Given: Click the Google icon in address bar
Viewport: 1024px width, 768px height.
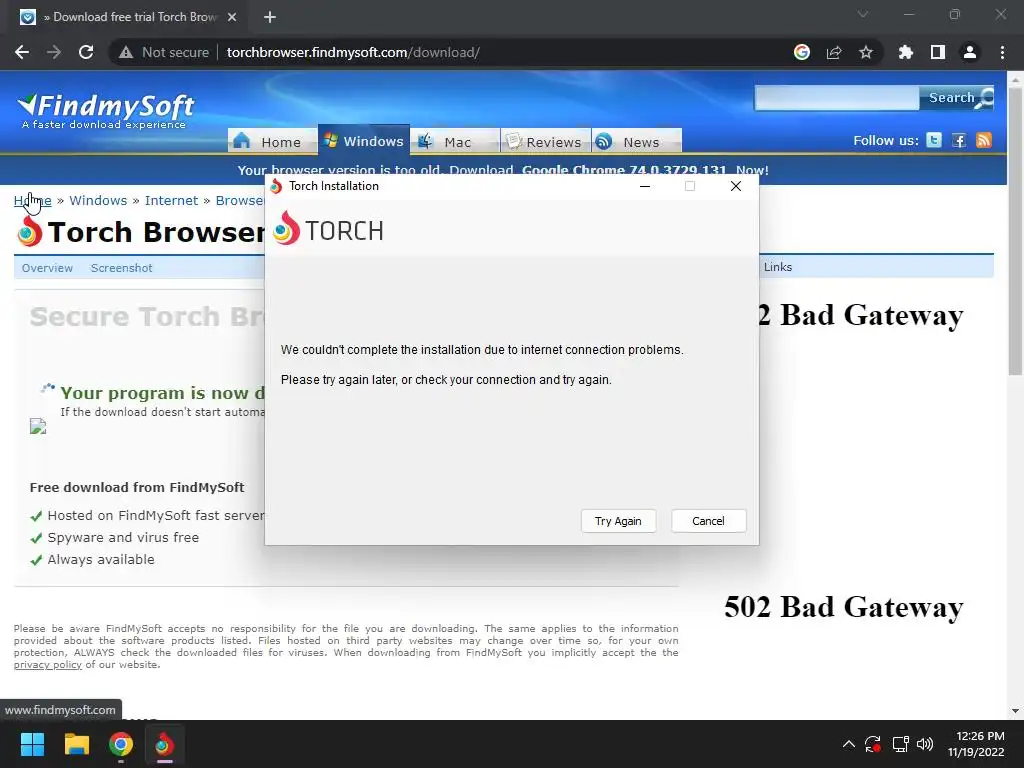Looking at the screenshot, I should click(801, 52).
